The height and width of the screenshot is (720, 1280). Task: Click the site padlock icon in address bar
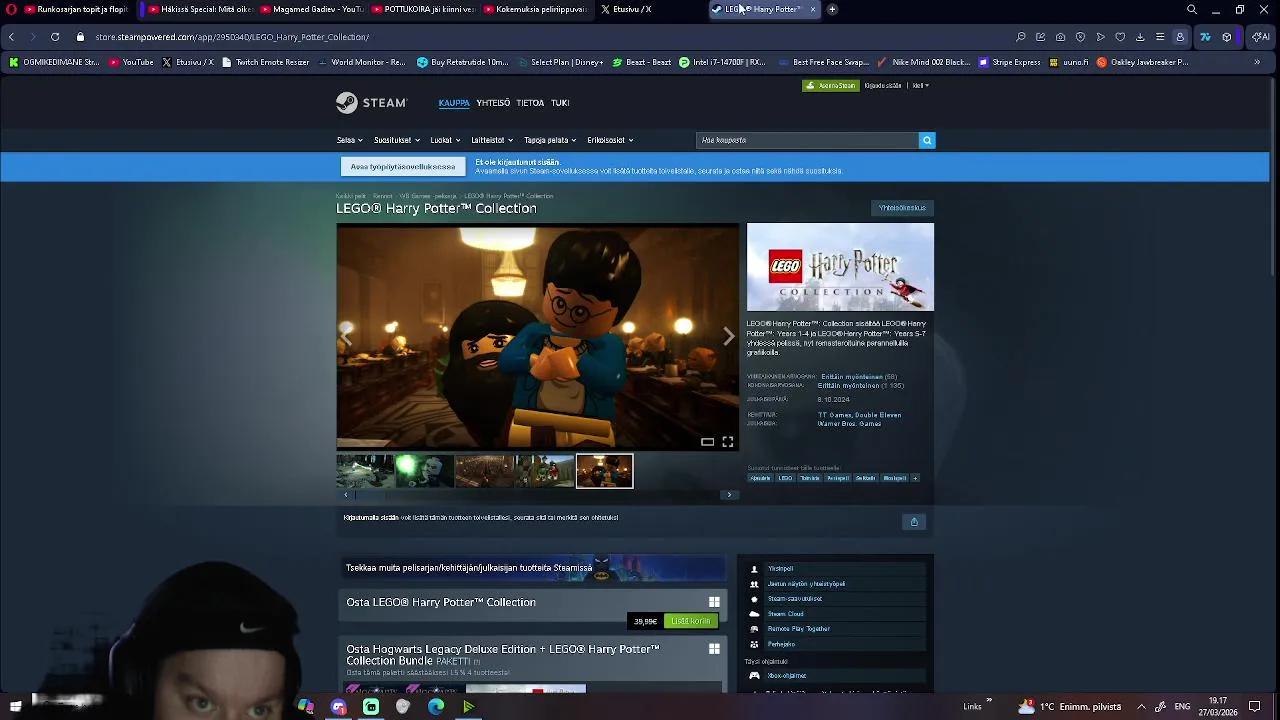click(x=80, y=37)
